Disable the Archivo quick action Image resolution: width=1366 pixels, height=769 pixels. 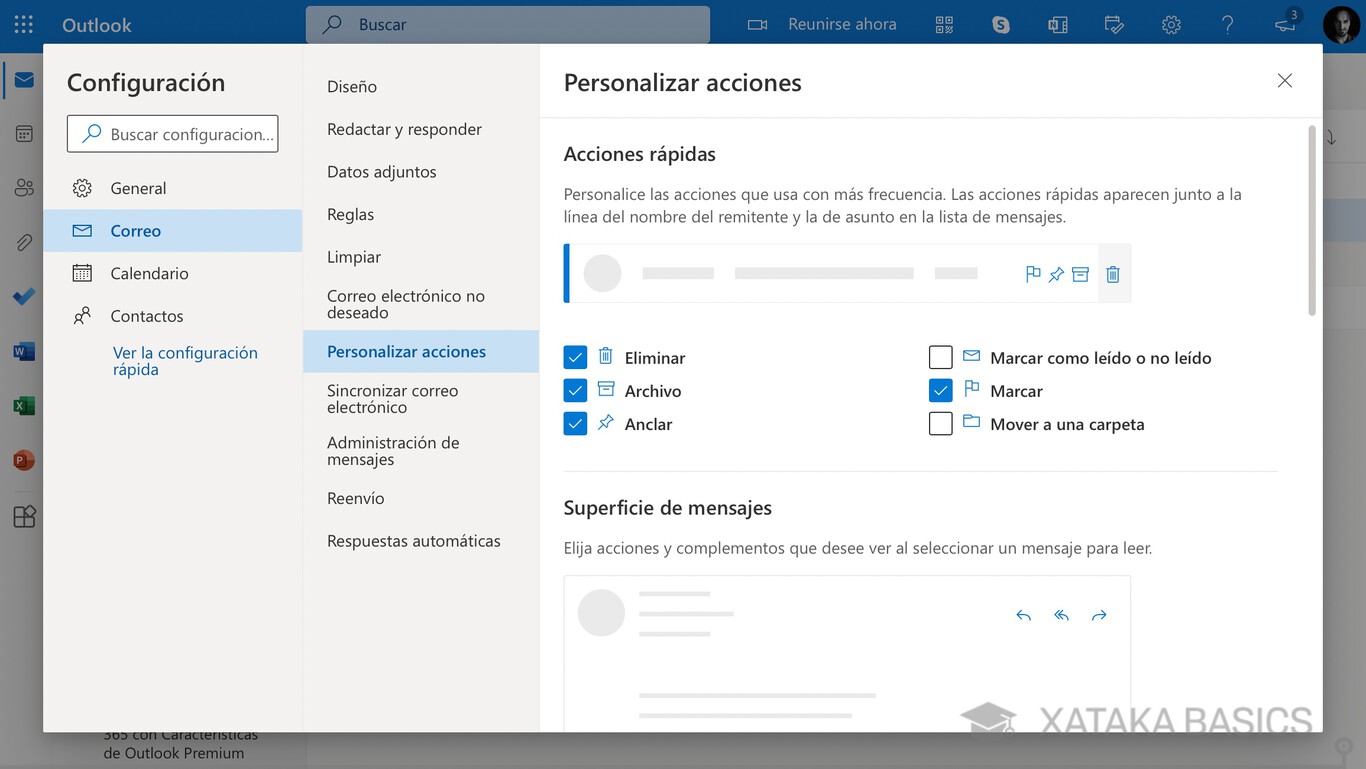click(575, 390)
